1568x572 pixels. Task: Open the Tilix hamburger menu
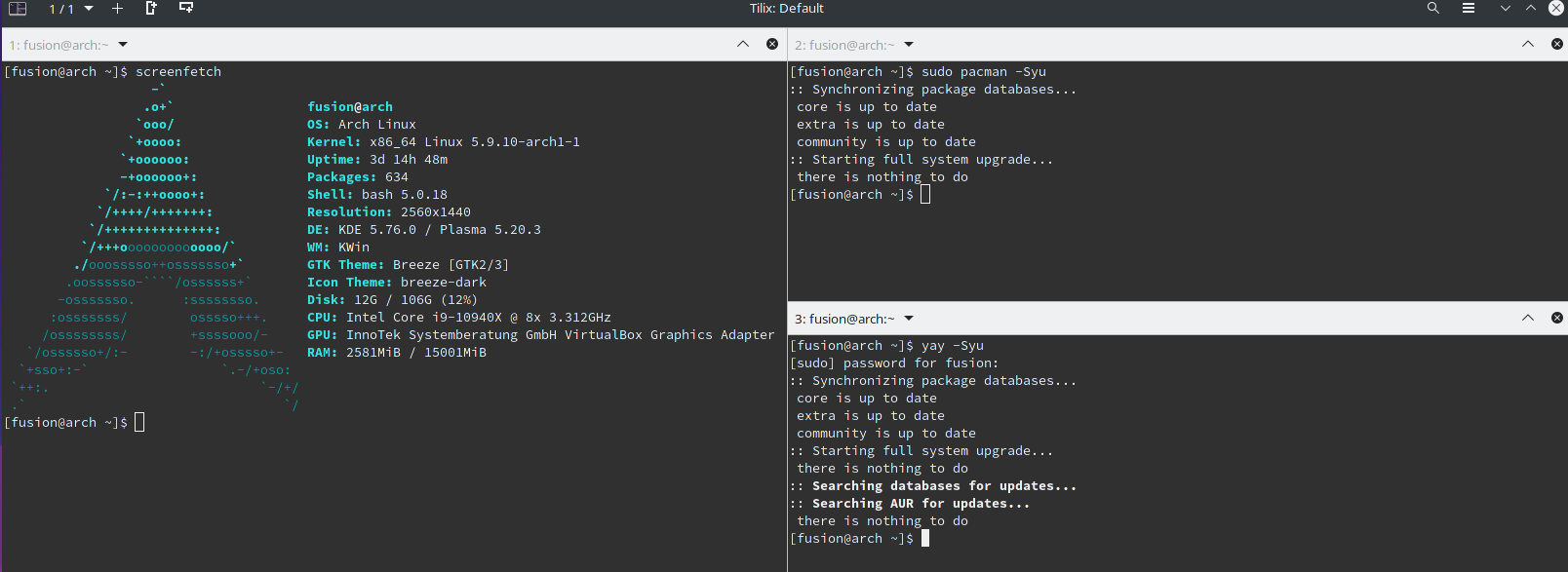coord(1468,8)
